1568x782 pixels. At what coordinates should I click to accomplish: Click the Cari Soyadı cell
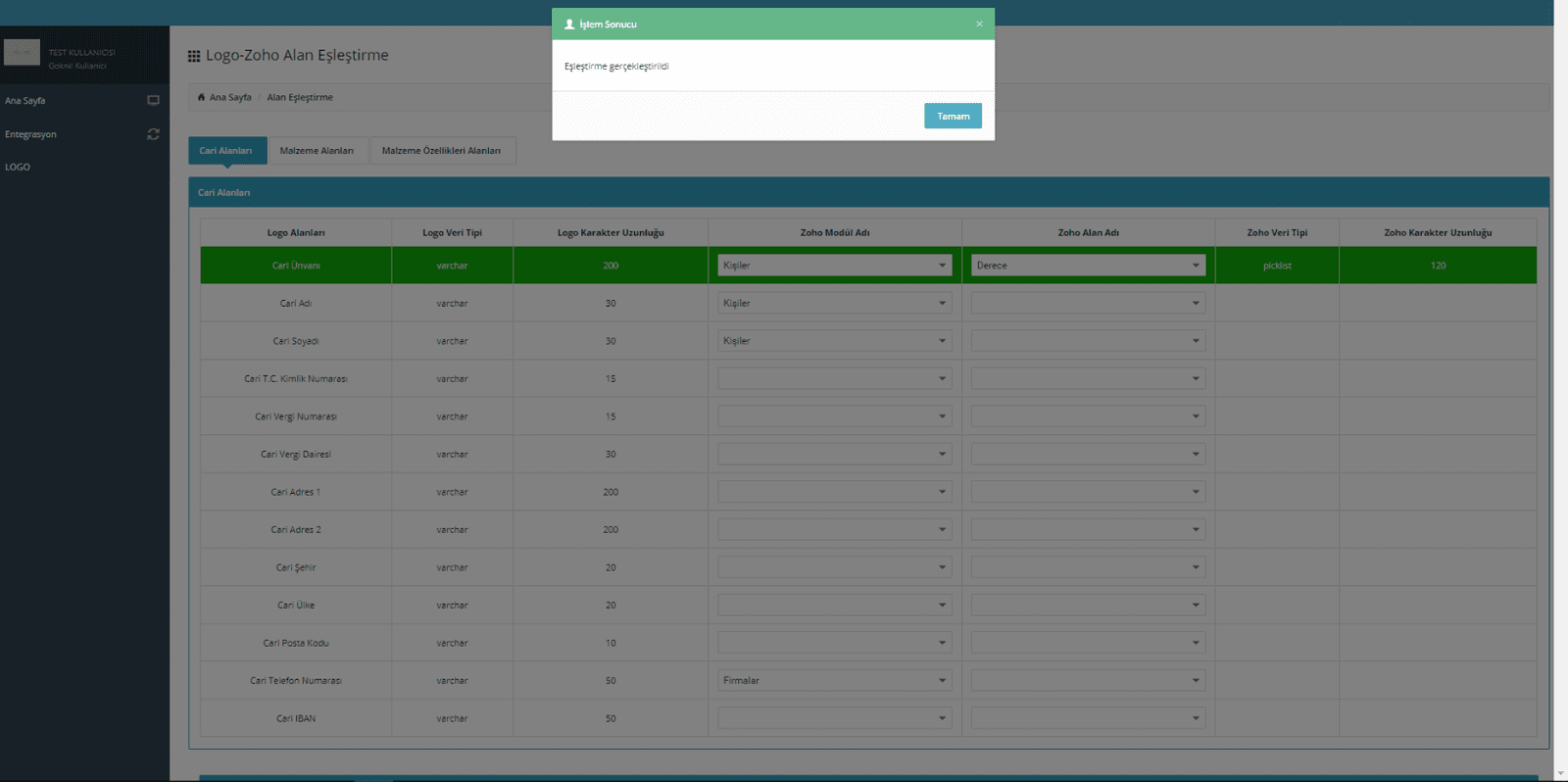[296, 341]
